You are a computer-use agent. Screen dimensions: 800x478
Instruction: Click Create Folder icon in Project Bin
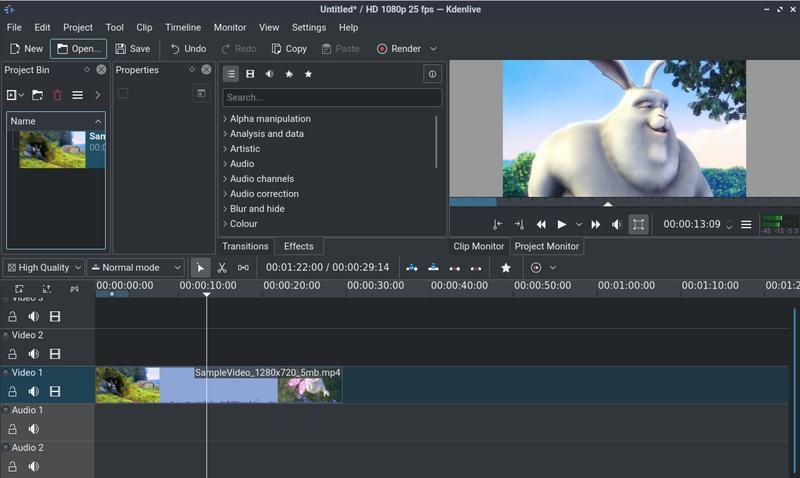click(x=37, y=95)
